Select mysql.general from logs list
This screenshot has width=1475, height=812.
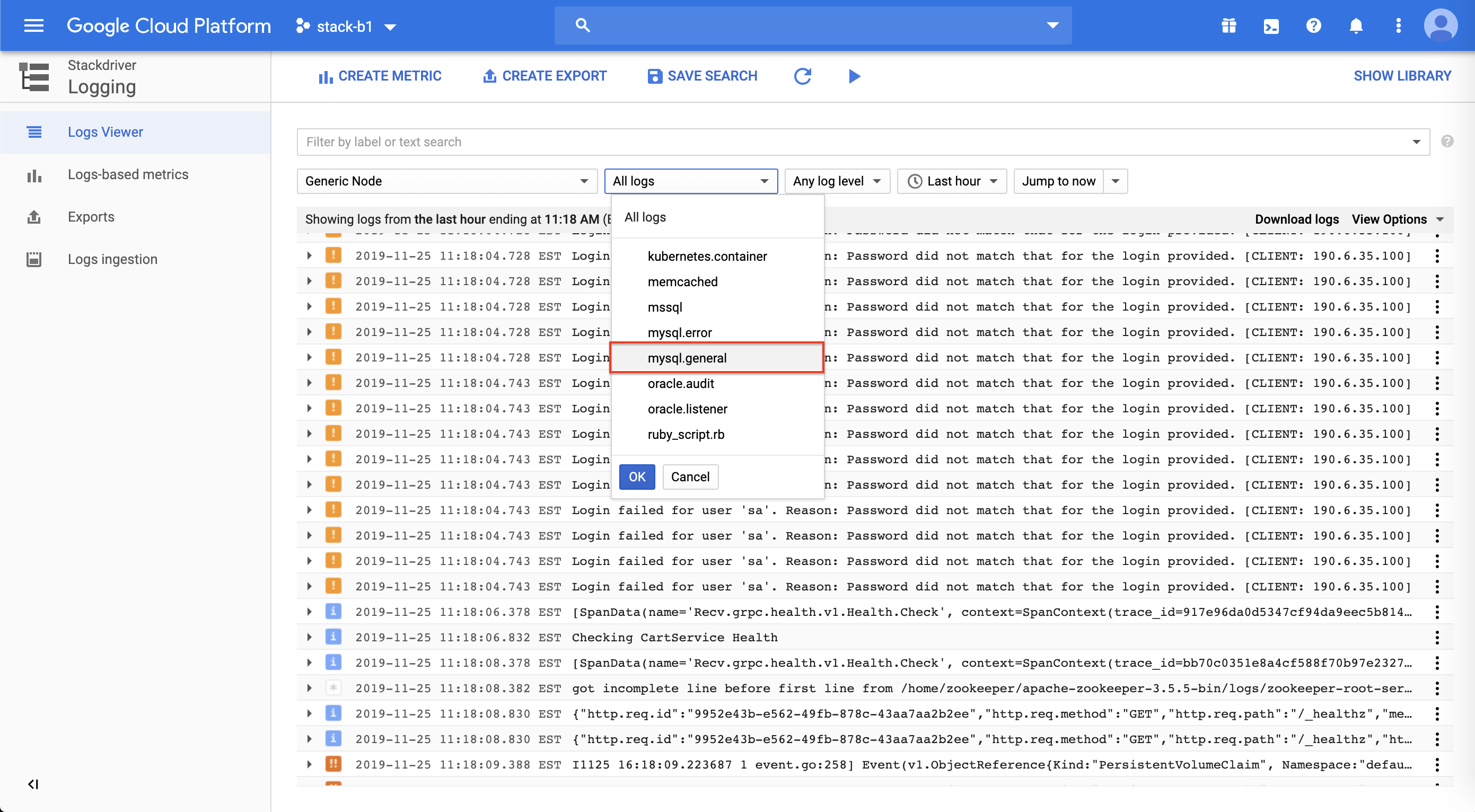point(687,358)
